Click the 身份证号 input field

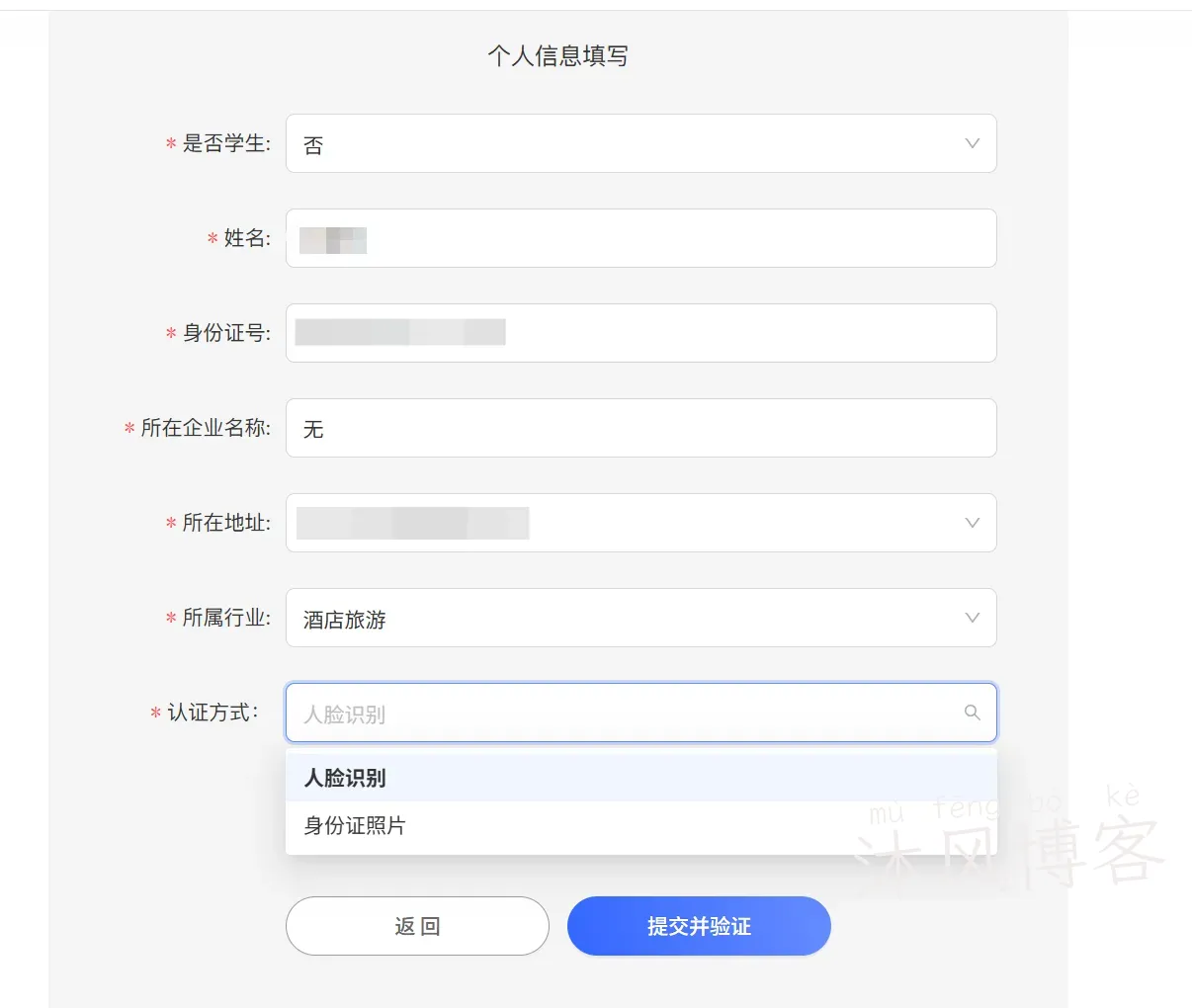[x=640, y=333]
